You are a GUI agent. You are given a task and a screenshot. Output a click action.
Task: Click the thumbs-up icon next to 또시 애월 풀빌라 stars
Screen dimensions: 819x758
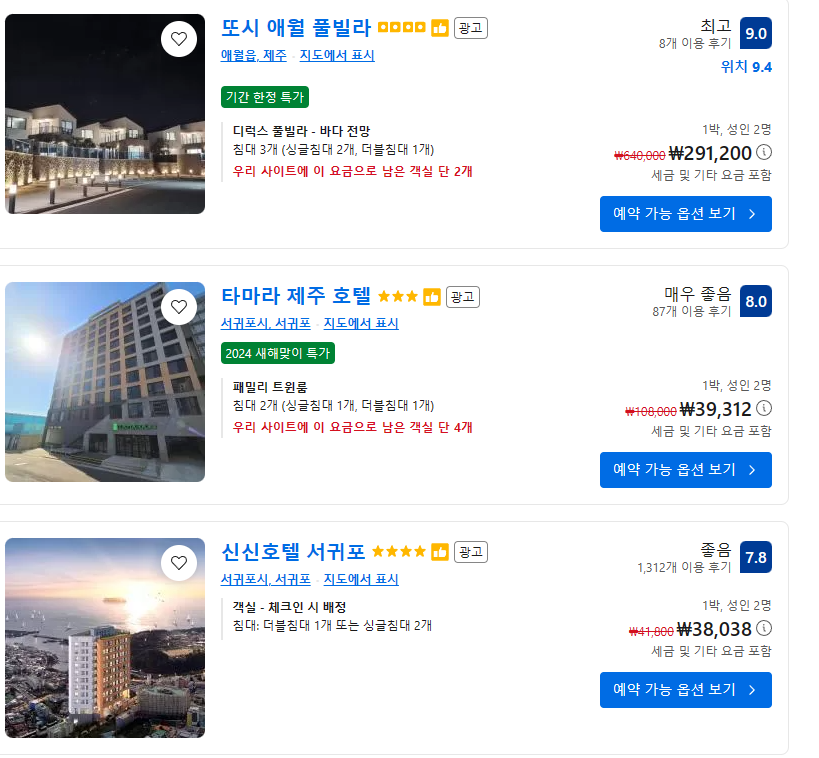click(x=439, y=28)
